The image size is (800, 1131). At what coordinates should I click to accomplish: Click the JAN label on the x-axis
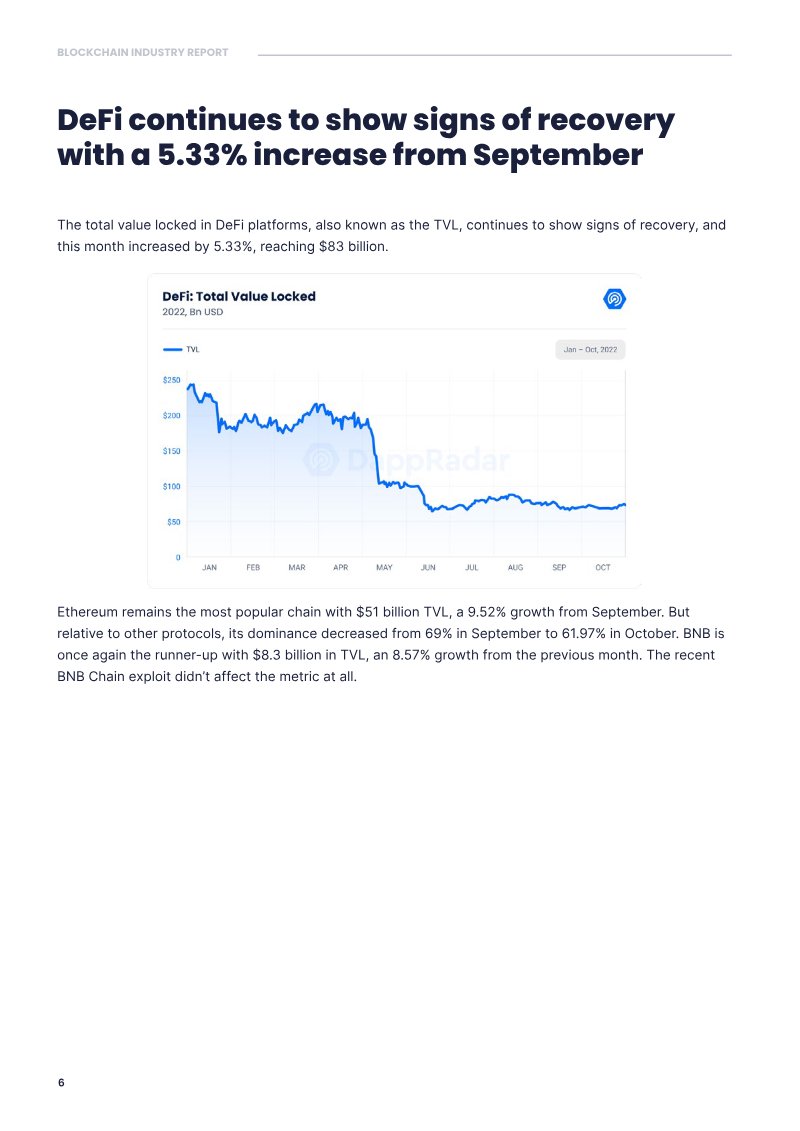click(209, 568)
